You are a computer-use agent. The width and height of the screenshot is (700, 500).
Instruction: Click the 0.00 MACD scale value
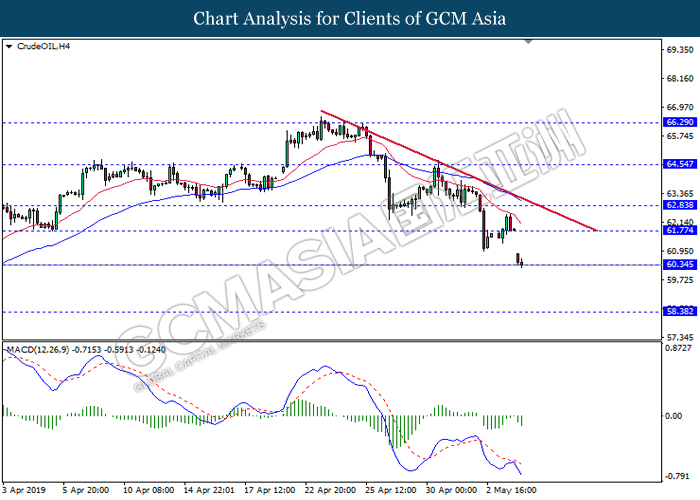click(673, 416)
